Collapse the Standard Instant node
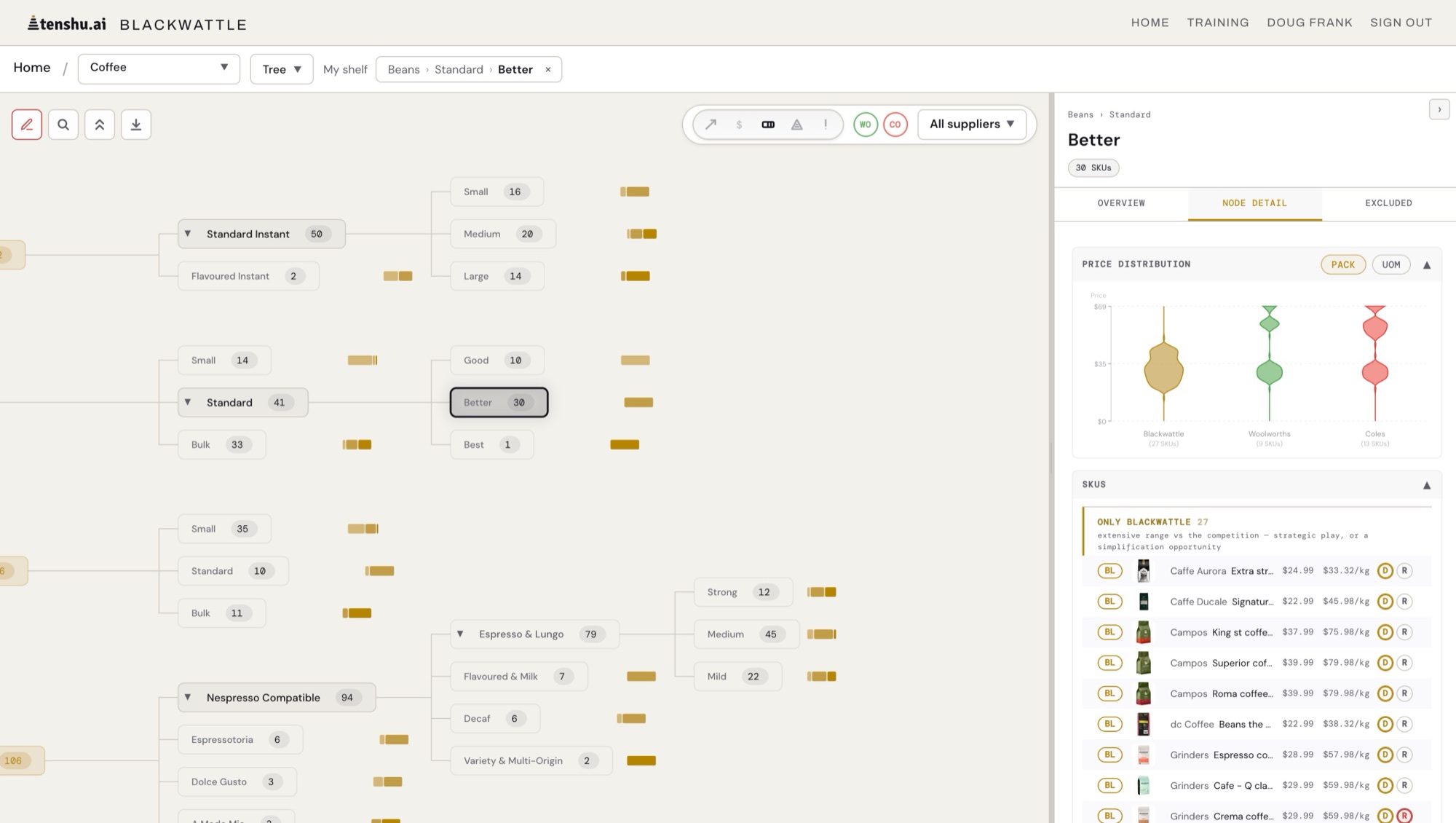This screenshot has height=823, width=1456. click(188, 234)
